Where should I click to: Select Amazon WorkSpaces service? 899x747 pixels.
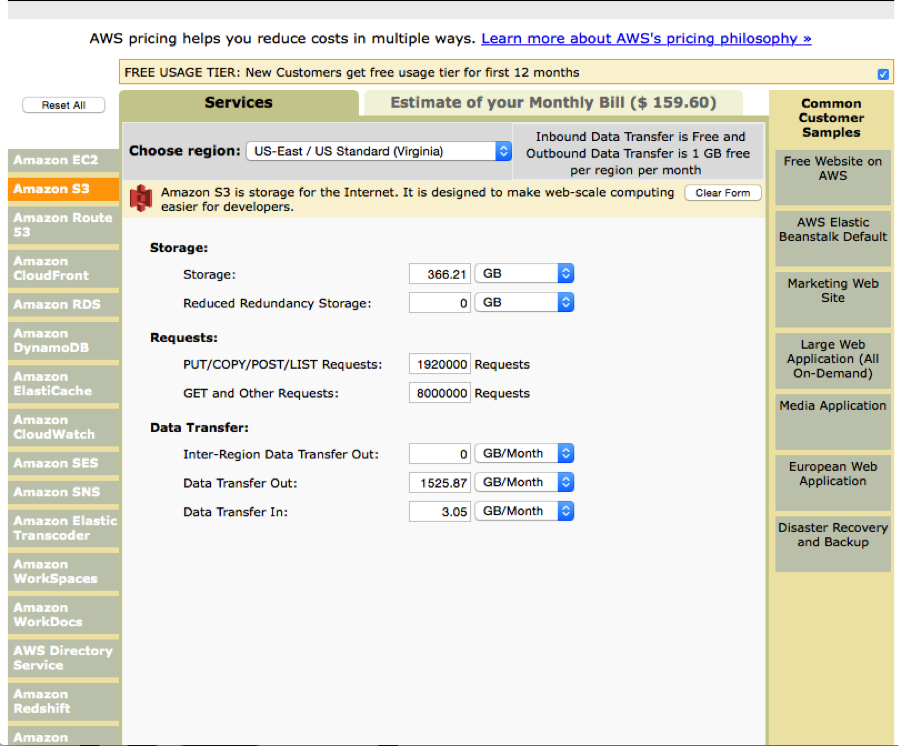click(64, 572)
